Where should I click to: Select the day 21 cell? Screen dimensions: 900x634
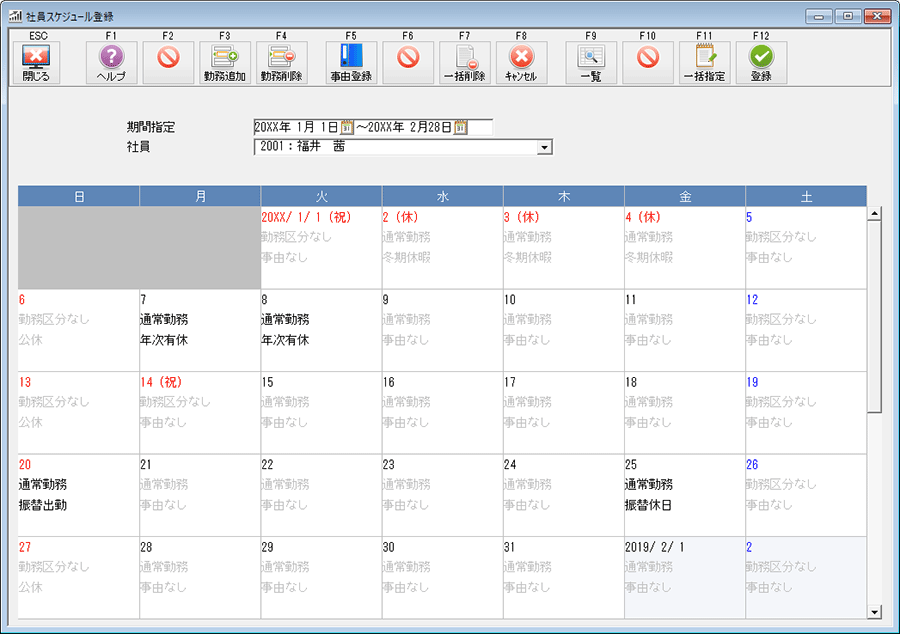pyautogui.click(x=200, y=496)
